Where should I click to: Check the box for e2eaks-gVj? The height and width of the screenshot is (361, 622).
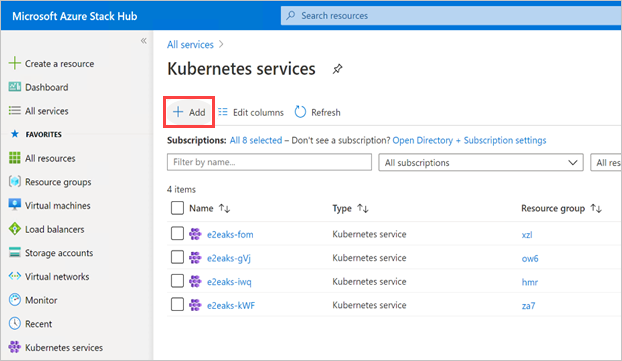(177, 257)
